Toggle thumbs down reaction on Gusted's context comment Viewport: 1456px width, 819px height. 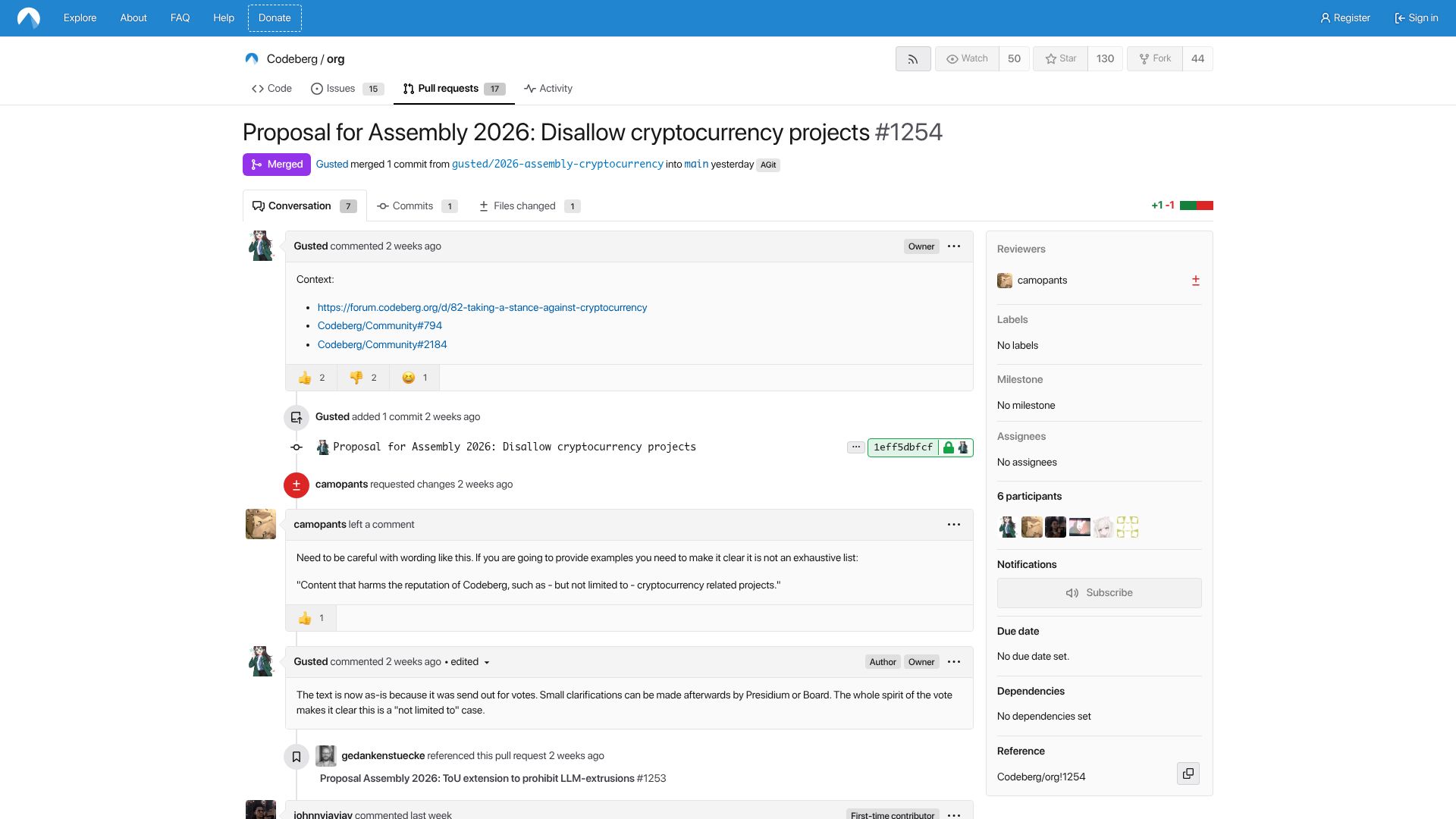click(363, 378)
